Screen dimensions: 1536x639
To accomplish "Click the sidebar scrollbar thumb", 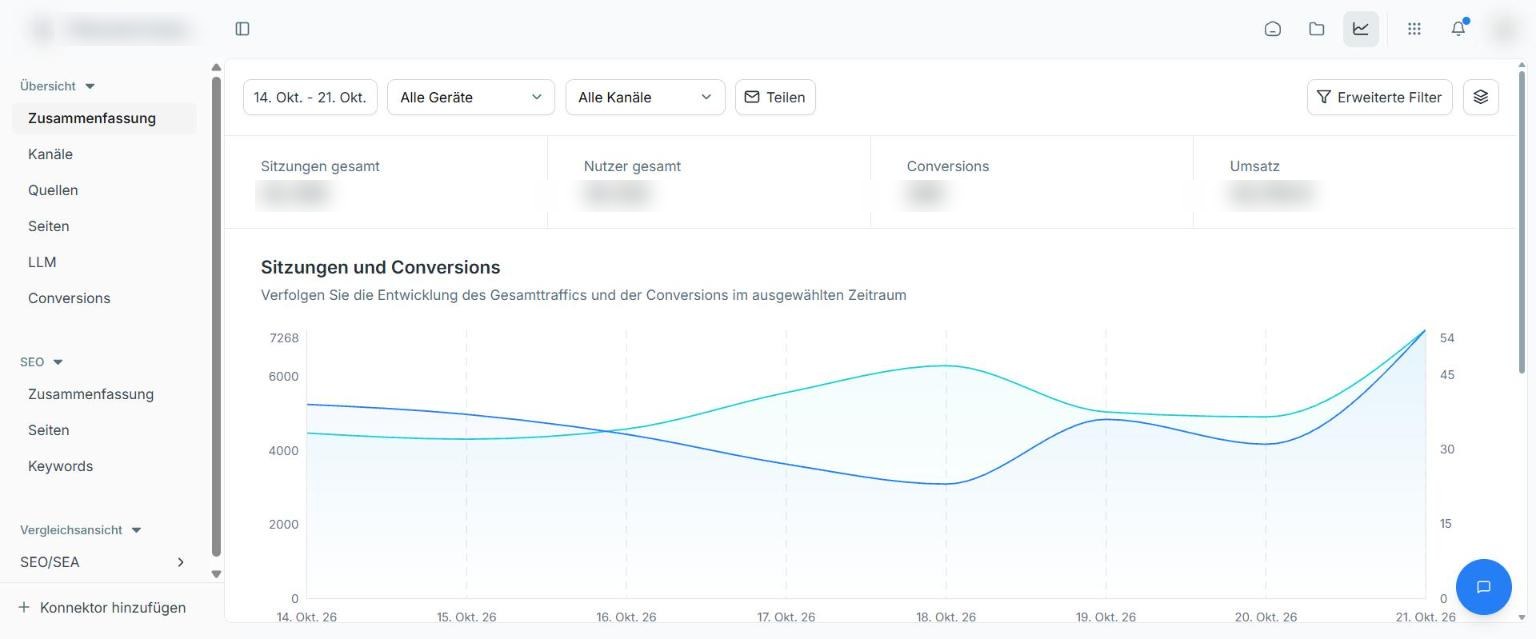I will pos(216,316).
